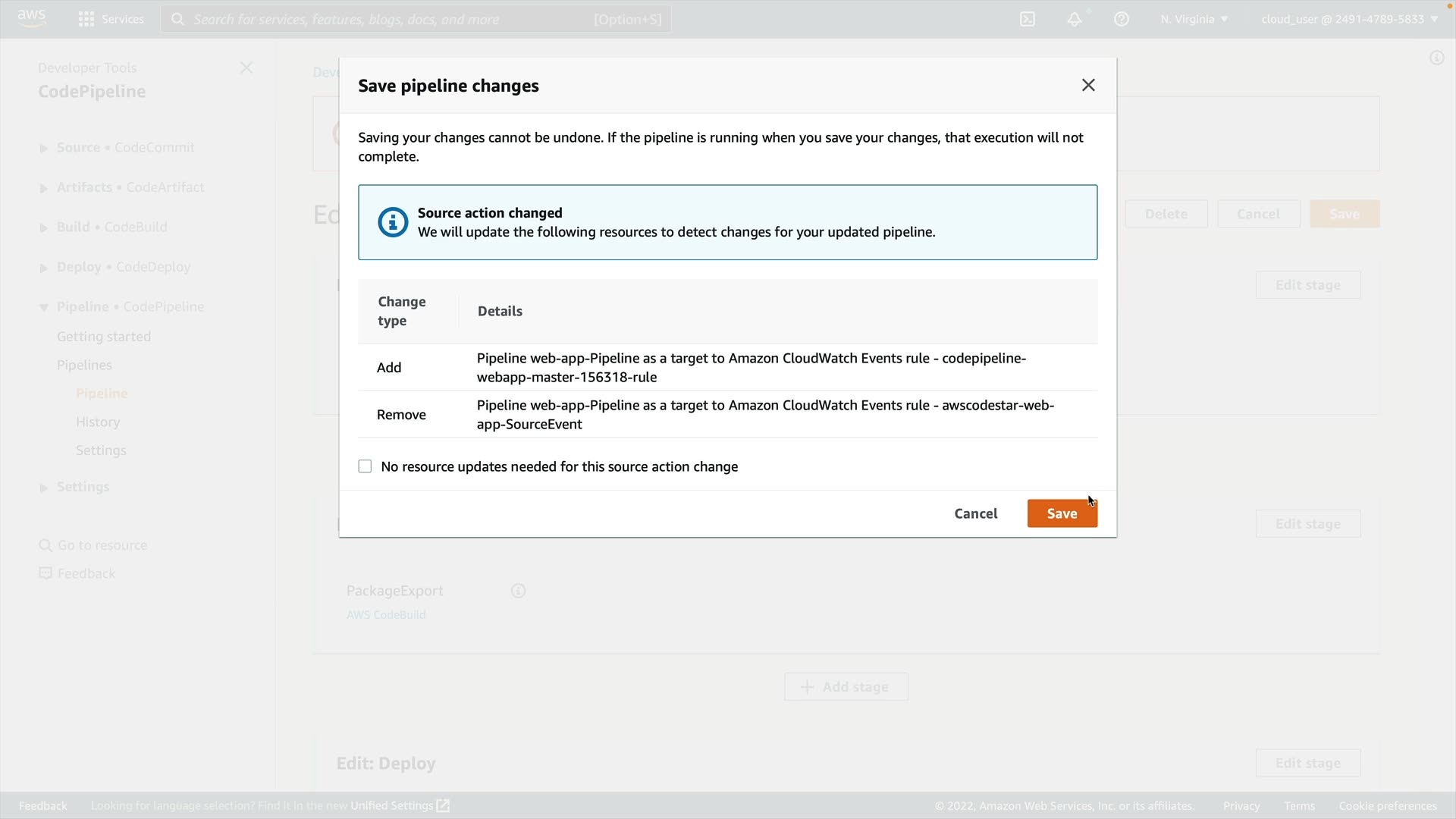This screenshot has height=819, width=1456.
Task: Open the notifications bell
Action: [1075, 19]
